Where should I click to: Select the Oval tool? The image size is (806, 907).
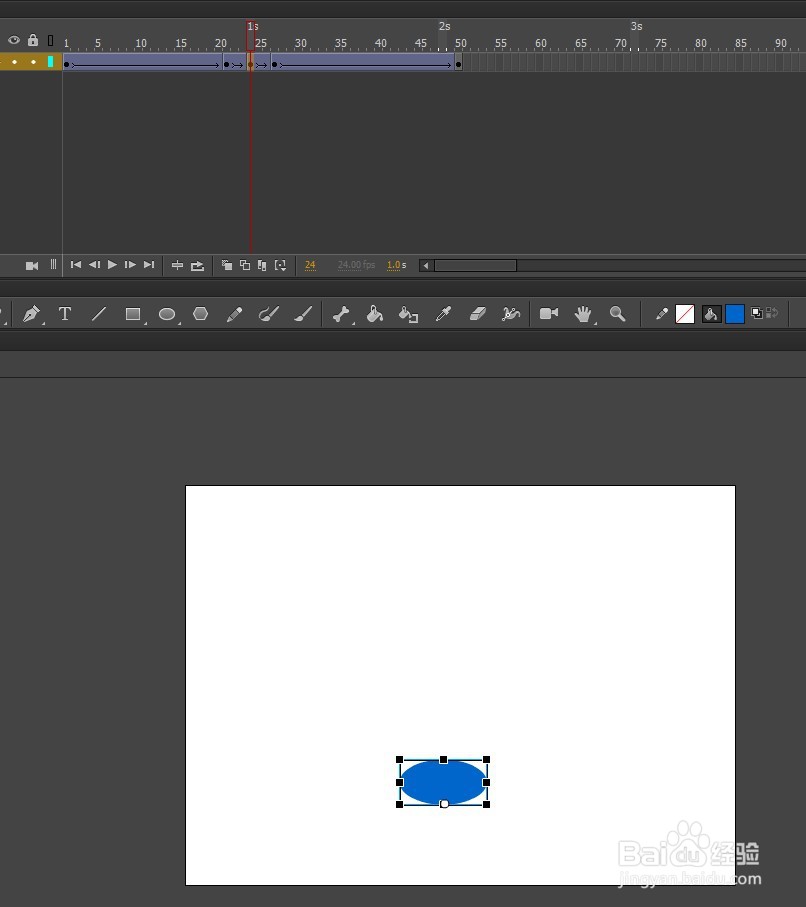point(167,314)
